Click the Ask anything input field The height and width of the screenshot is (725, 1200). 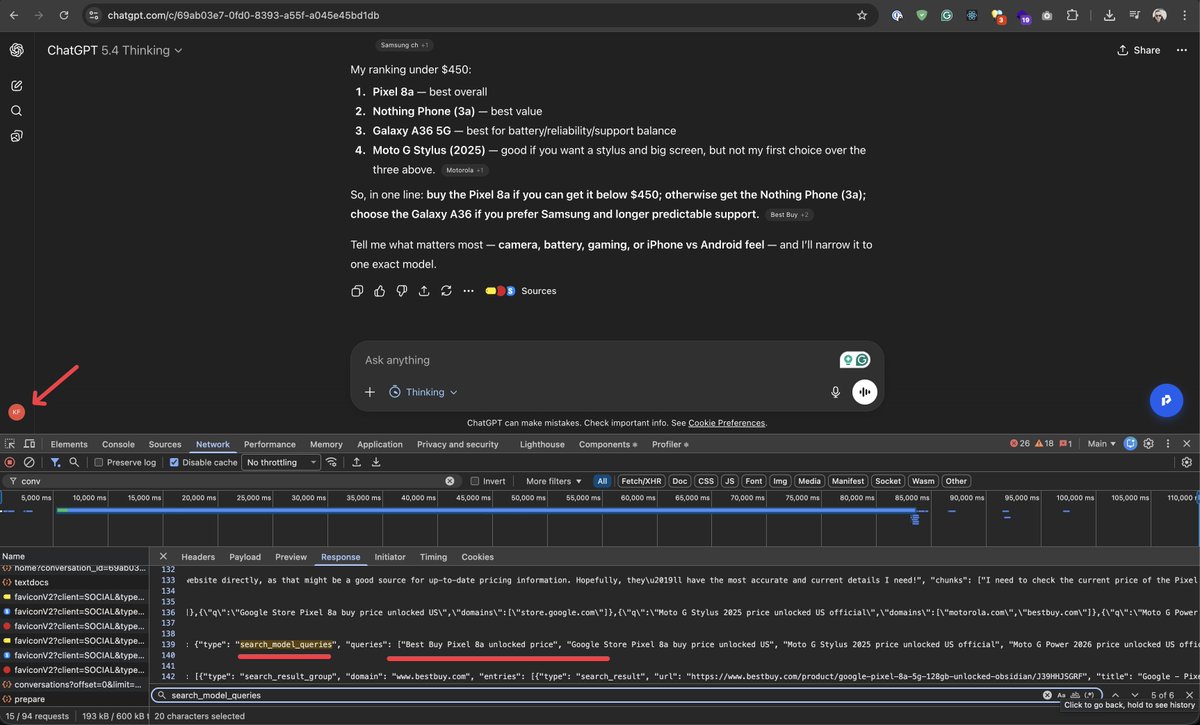coord(598,360)
